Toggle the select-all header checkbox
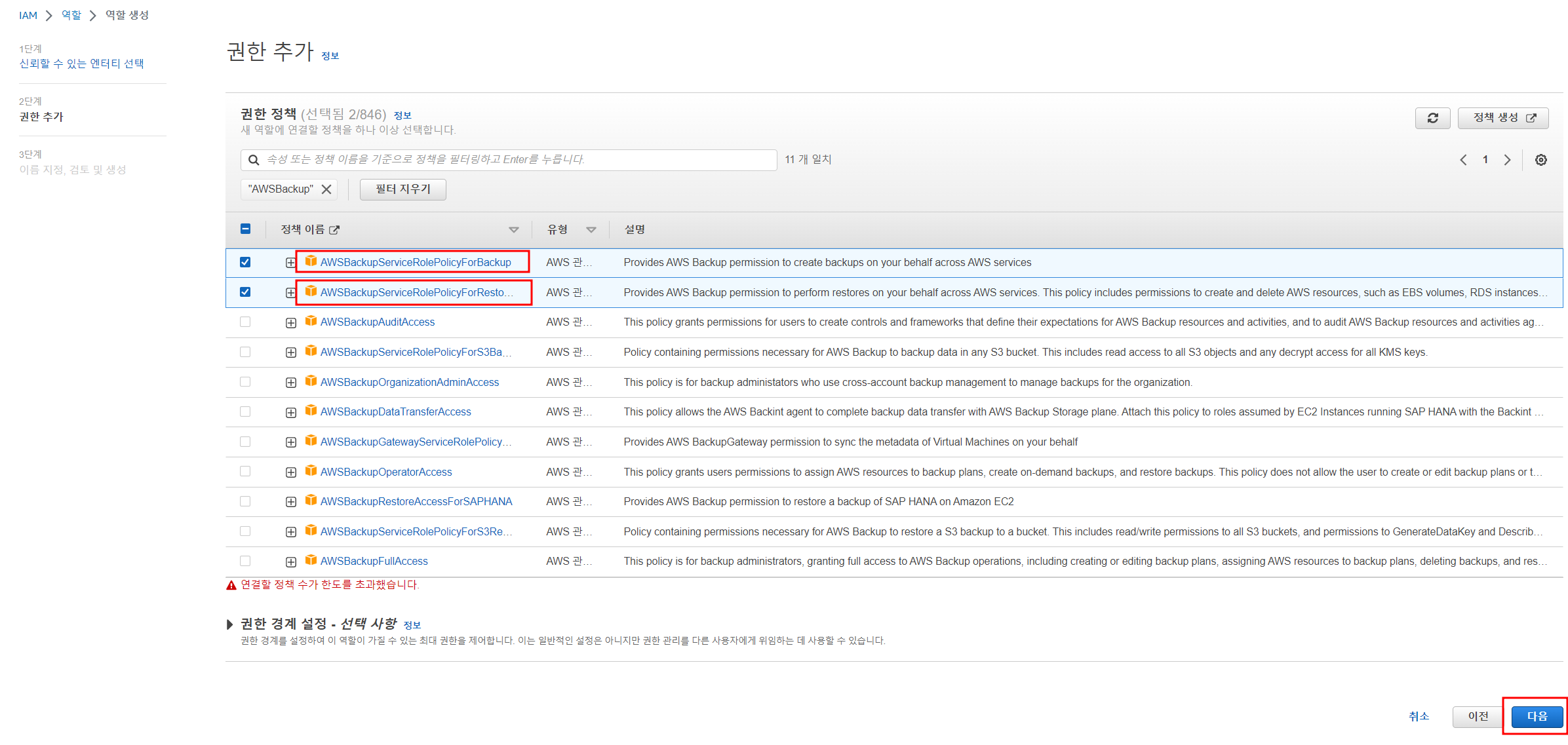1568x745 pixels. 245,229
